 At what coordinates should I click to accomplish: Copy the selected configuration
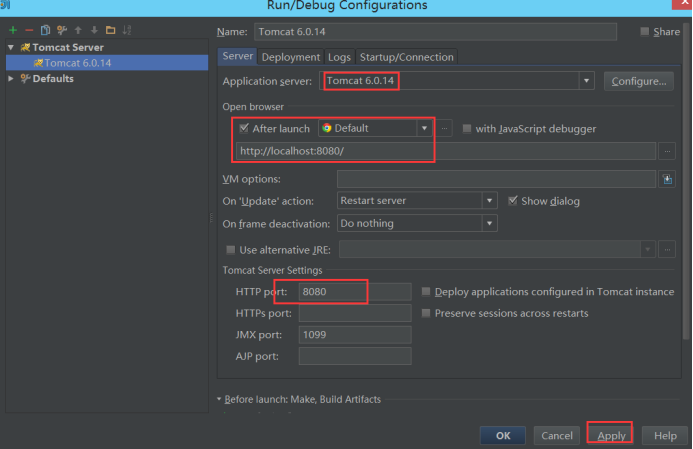coord(45,30)
